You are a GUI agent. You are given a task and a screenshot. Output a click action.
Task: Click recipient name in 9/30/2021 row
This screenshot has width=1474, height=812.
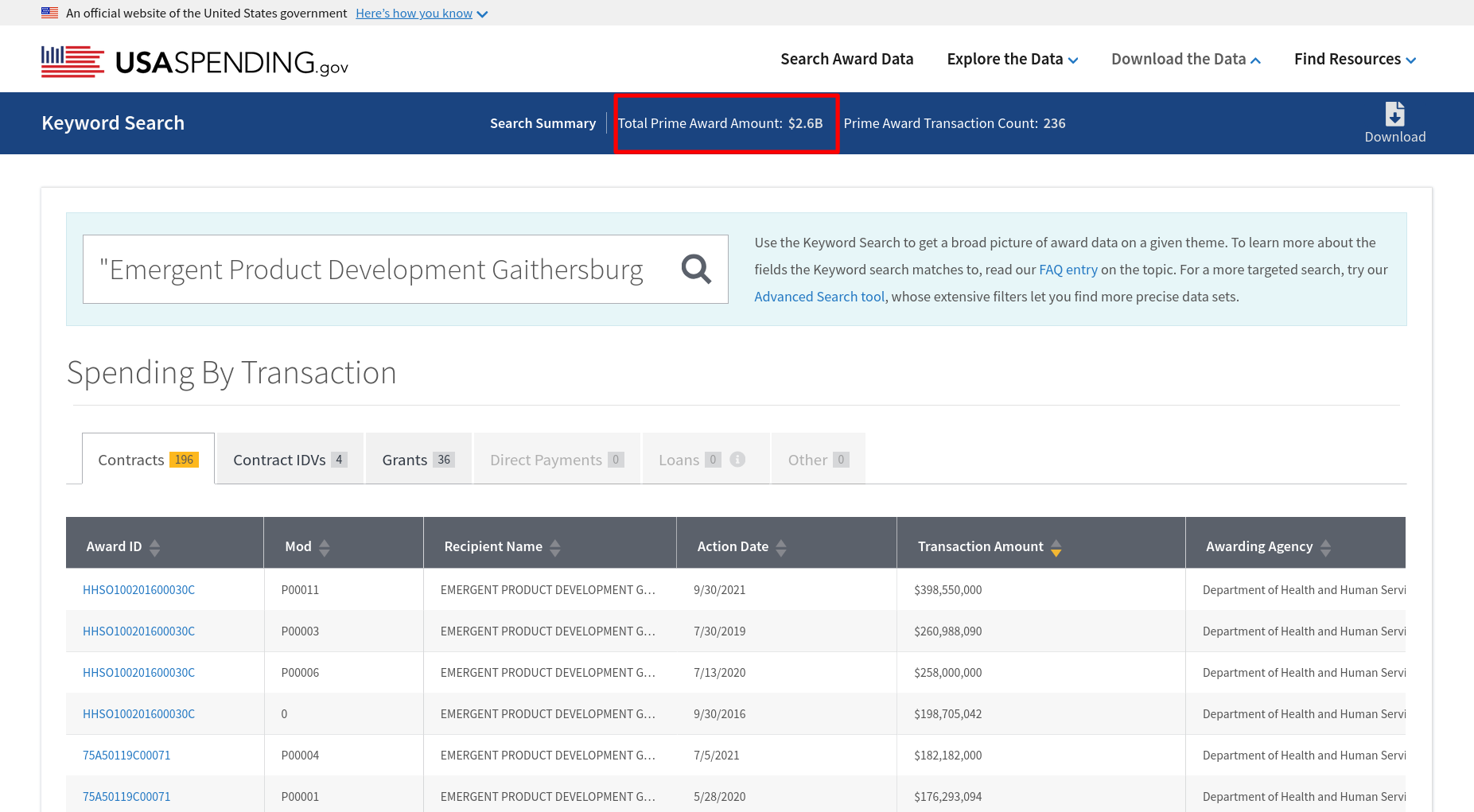pos(548,589)
